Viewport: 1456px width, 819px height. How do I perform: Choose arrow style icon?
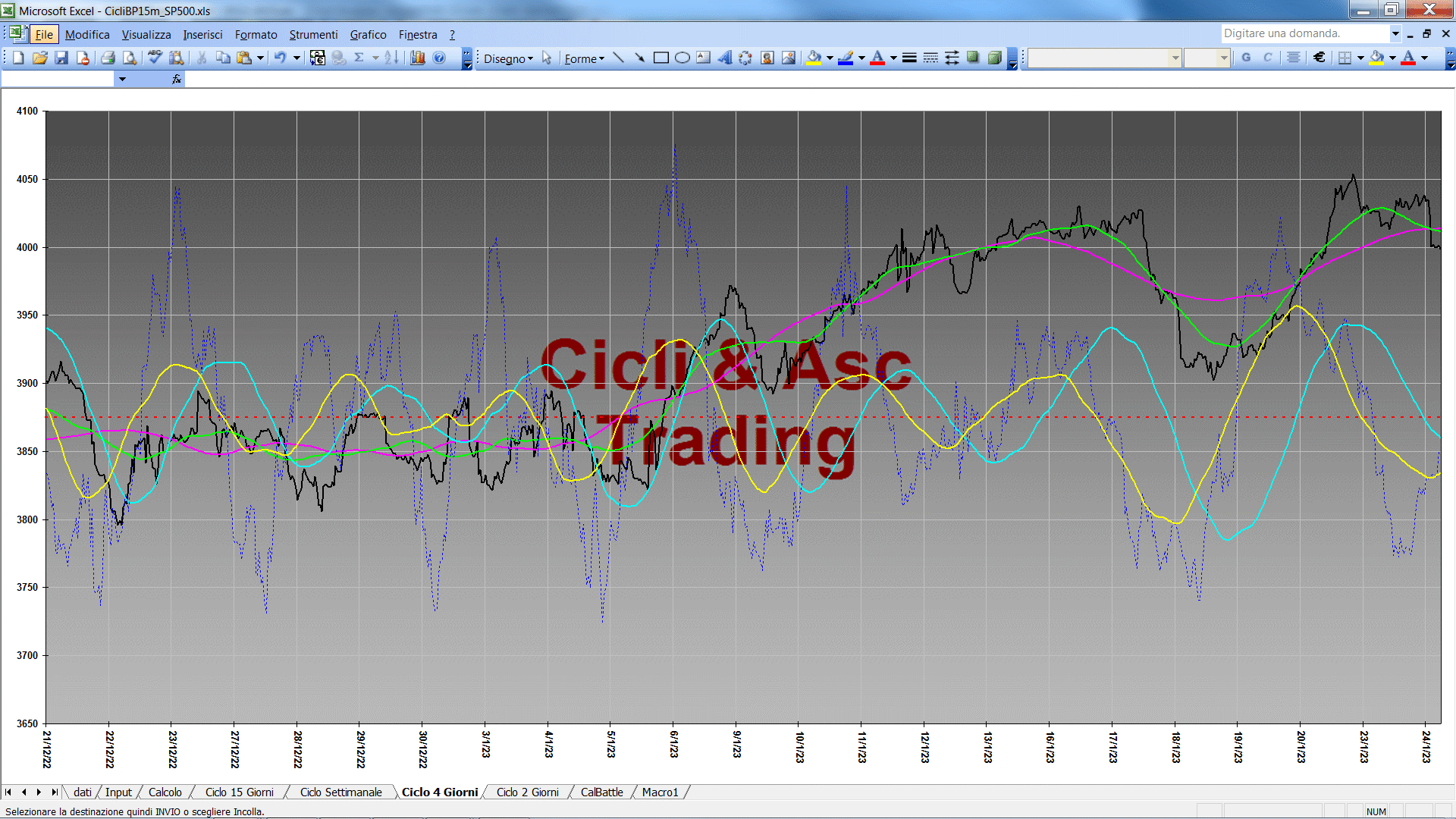[952, 58]
